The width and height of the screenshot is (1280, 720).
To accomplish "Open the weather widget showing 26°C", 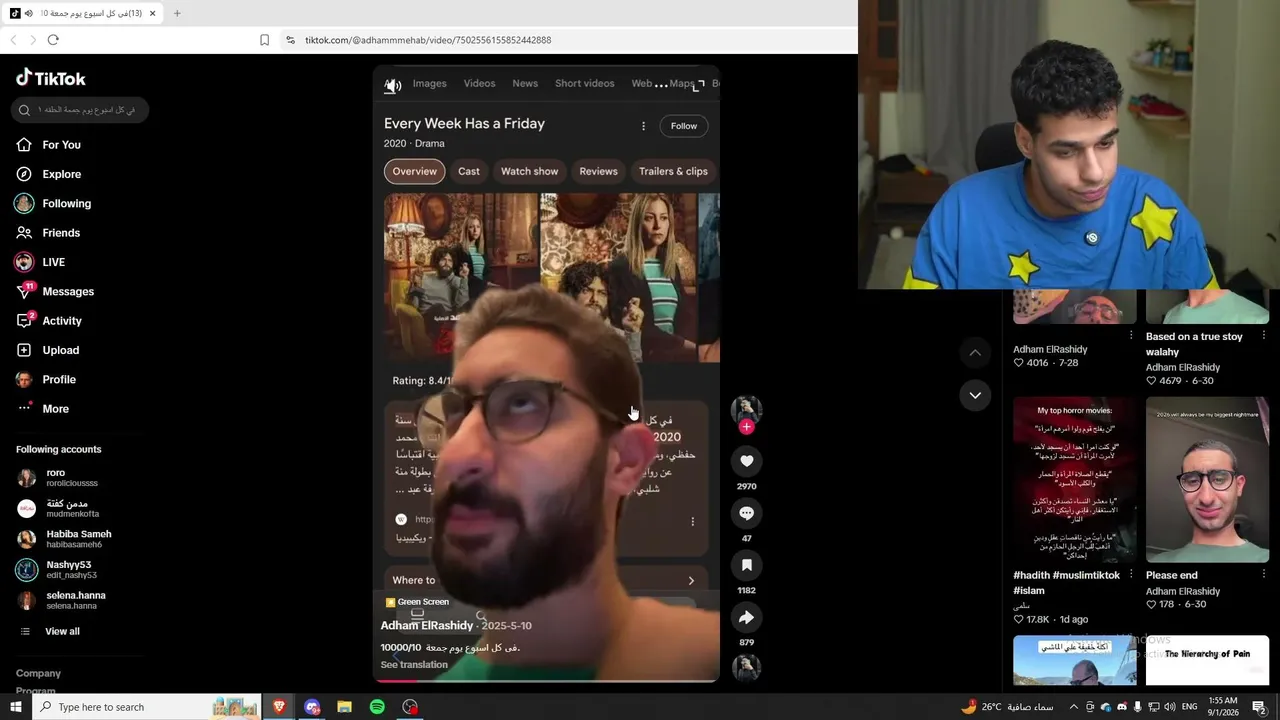I will 1007,707.
